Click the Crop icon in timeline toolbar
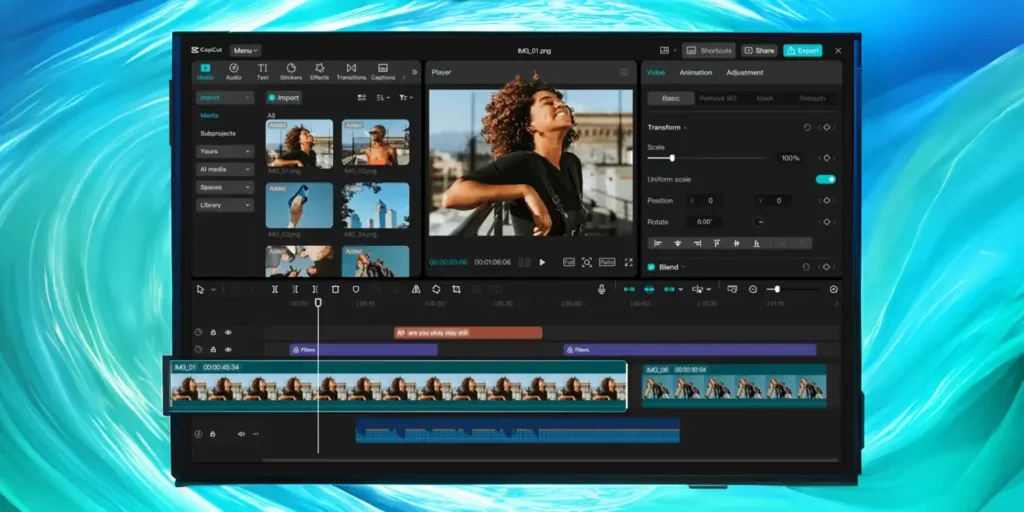1024x512 pixels. pos(456,289)
